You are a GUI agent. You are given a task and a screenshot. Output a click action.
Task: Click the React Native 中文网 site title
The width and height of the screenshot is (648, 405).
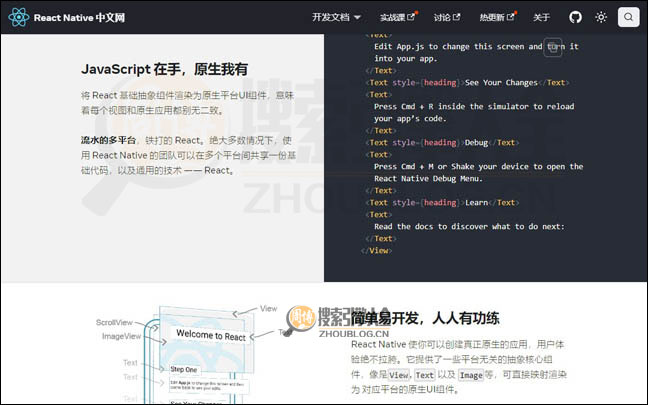point(79,18)
